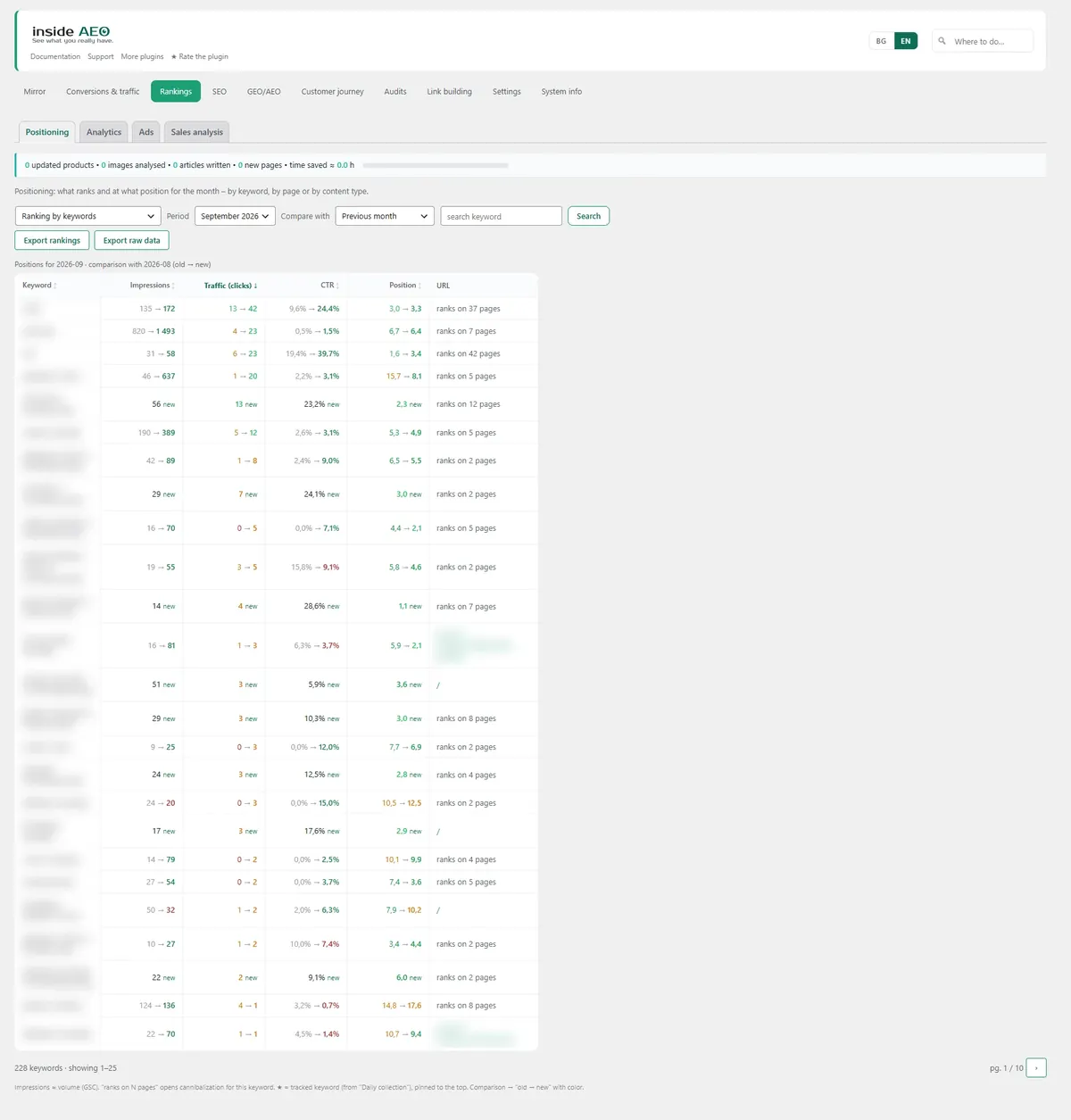Open ranks on 5 pages, 46 → 637 row
The width and height of the screenshot is (1071, 1120).
(x=466, y=376)
